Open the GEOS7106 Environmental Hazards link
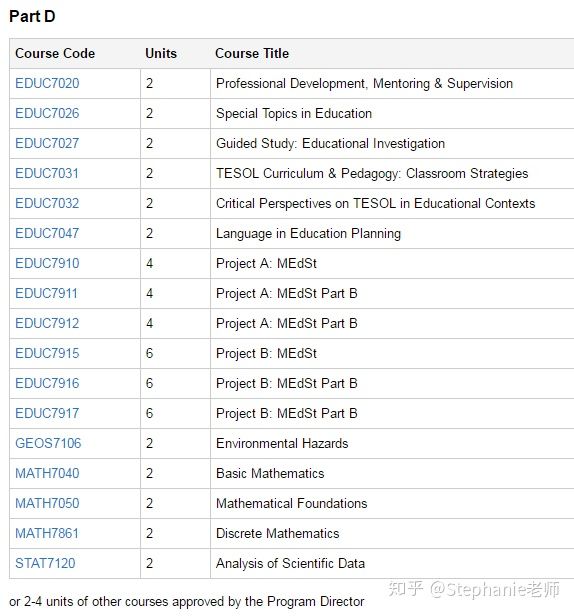The image size is (574, 616). click(48, 443)
